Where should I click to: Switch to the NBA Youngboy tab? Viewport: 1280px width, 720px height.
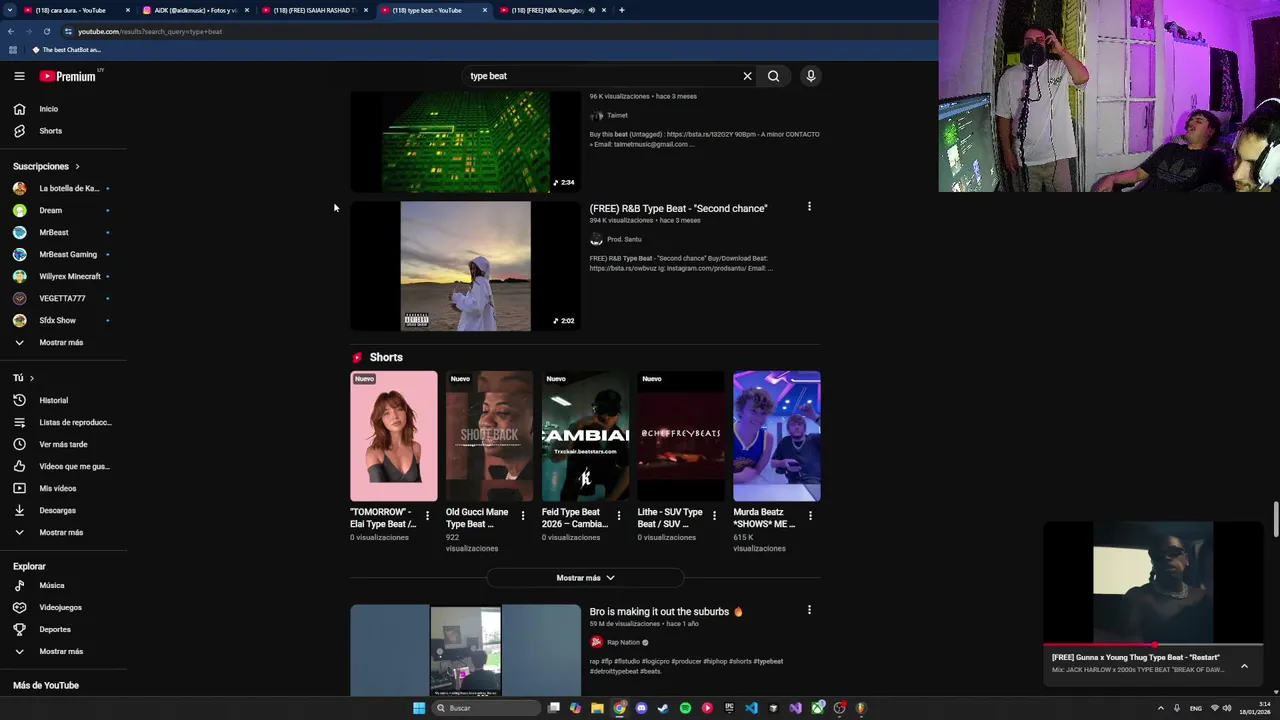click(x=547, y=10)
